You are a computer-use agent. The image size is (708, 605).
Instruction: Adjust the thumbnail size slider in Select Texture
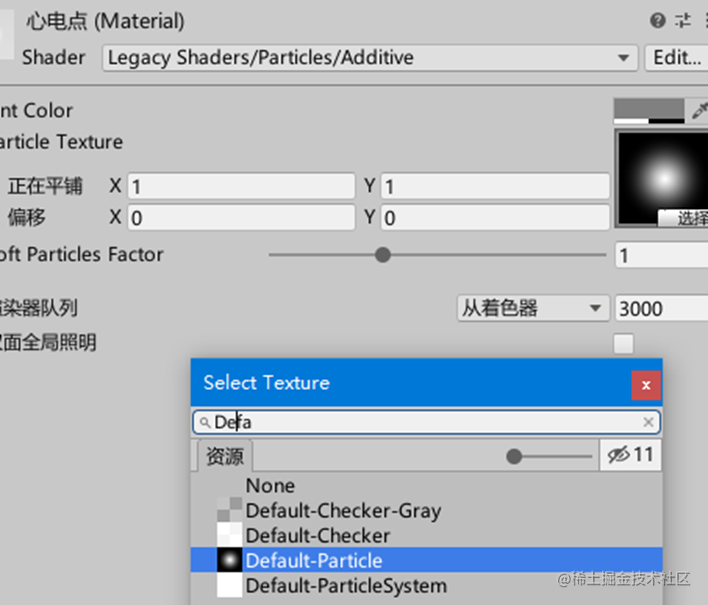pyautogui.click(x=514, y=456)
